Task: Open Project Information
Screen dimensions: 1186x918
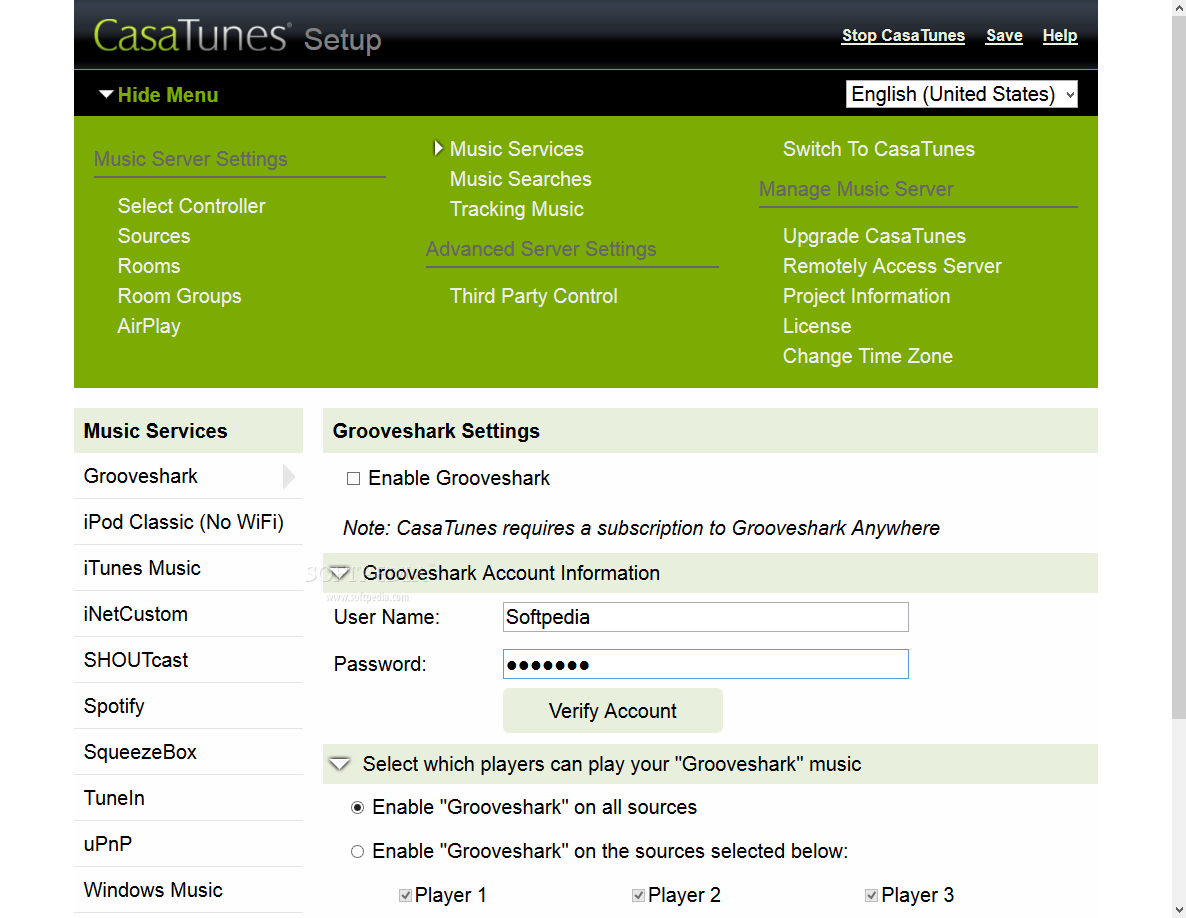Action: click(x=866, y=296)
